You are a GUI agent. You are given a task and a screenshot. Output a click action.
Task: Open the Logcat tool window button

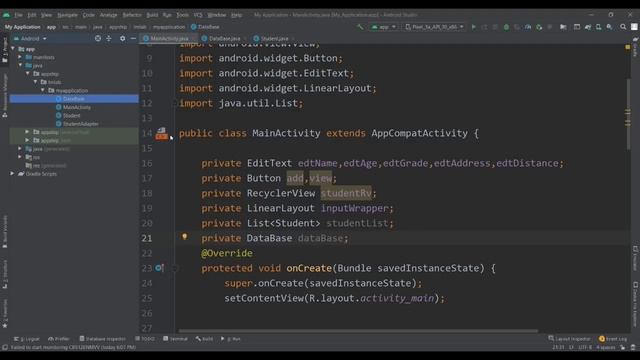(27, 339)
